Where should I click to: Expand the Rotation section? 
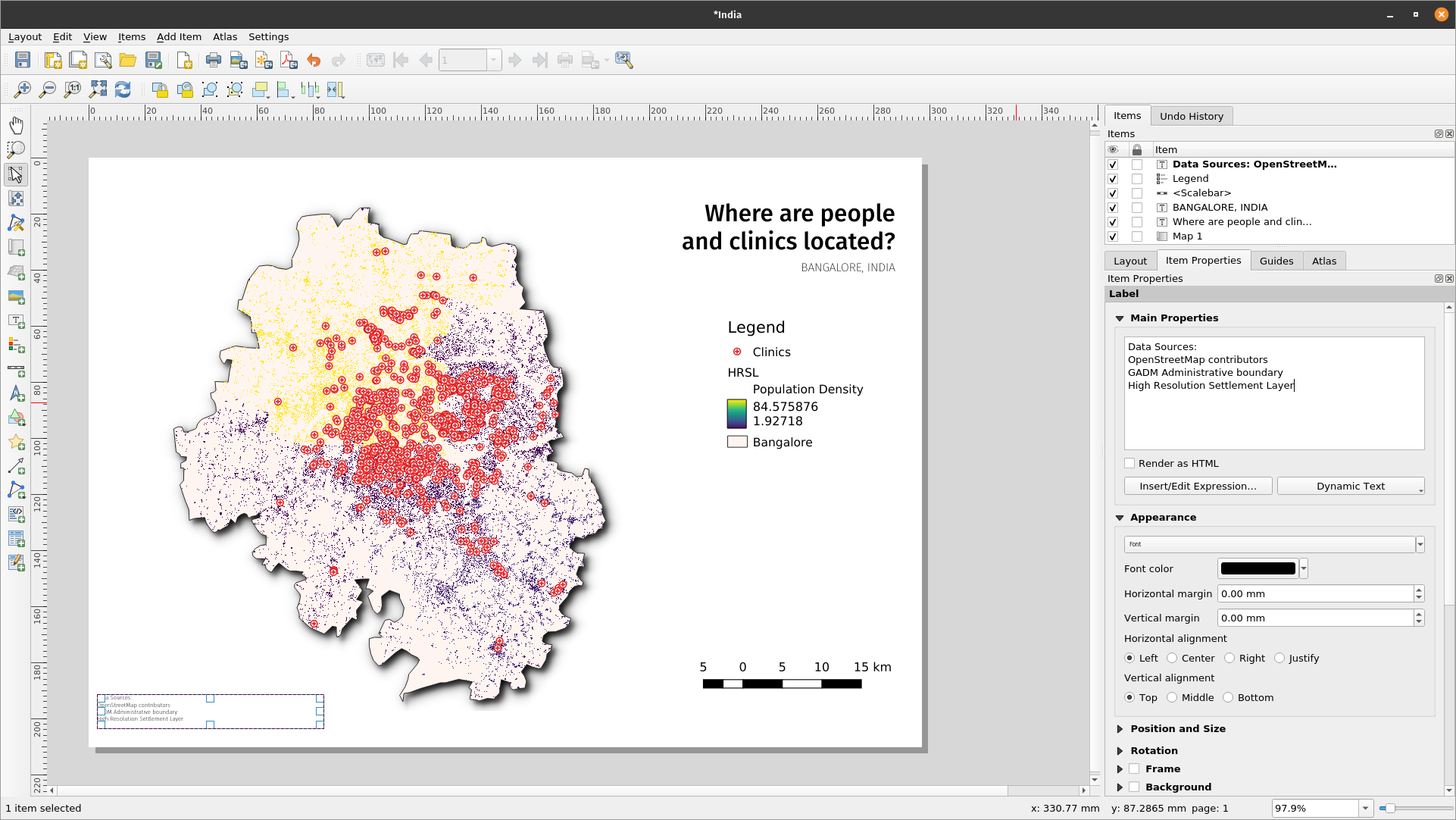point(1120,751)
